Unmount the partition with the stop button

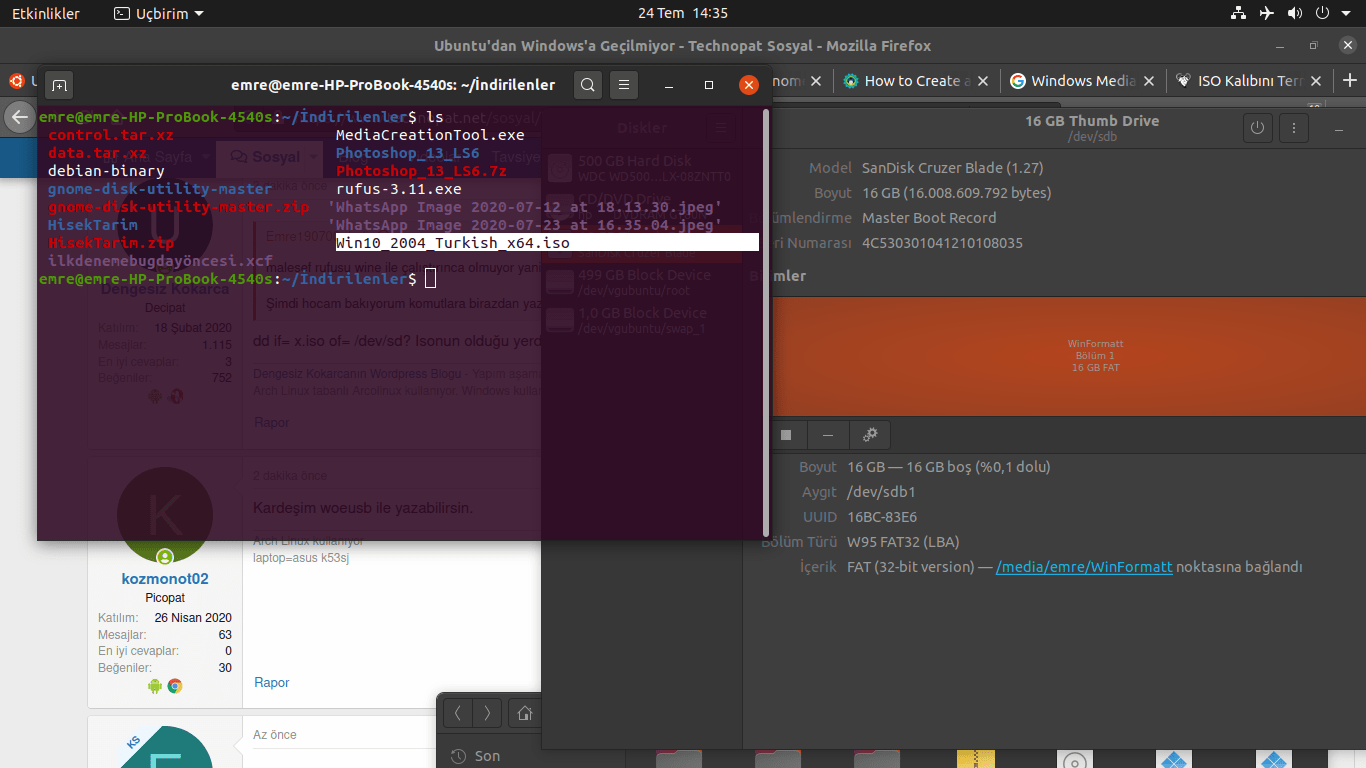coord(786,435)
